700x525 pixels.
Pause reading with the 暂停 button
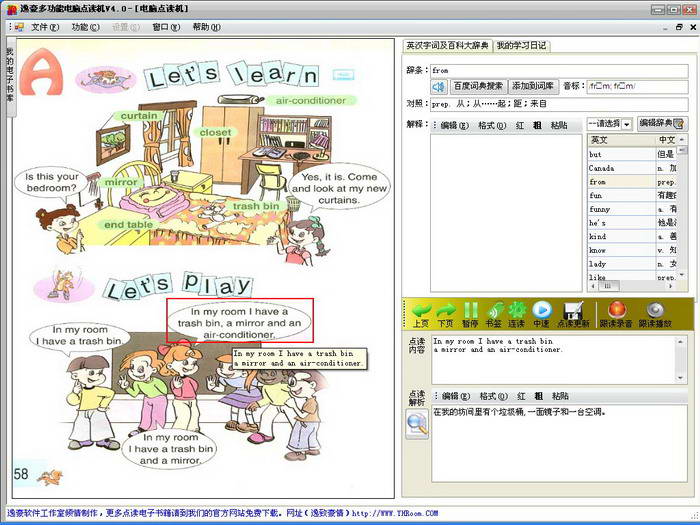pyautogui.click(x=470, y=315)
